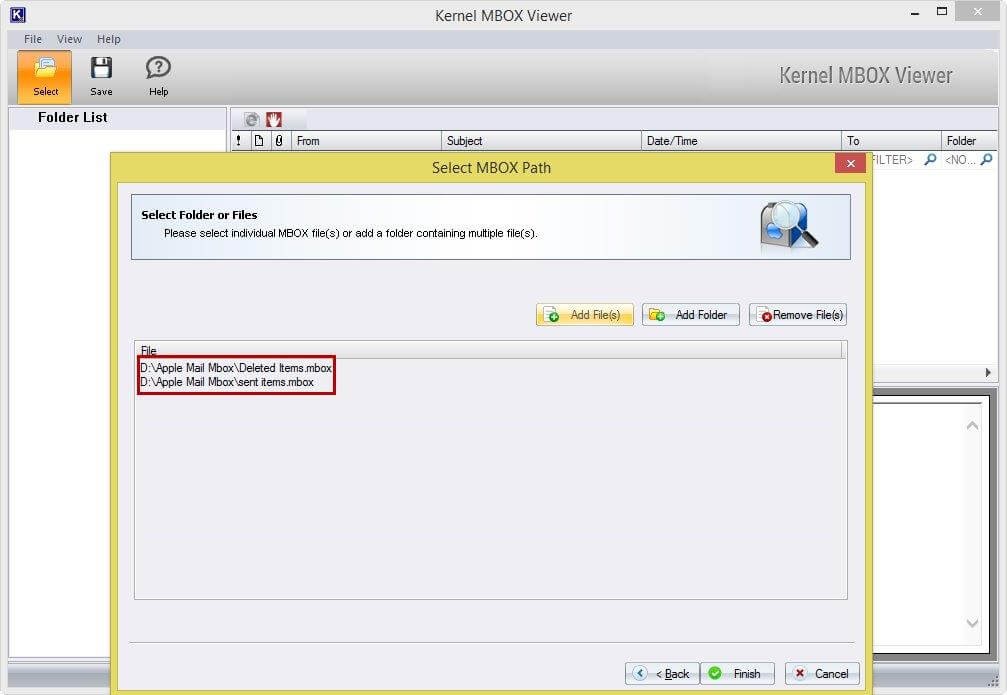The image size is (1007, 695).
Task: Open the Help menu
Action: pyautogui.click(x=109, y=39)
